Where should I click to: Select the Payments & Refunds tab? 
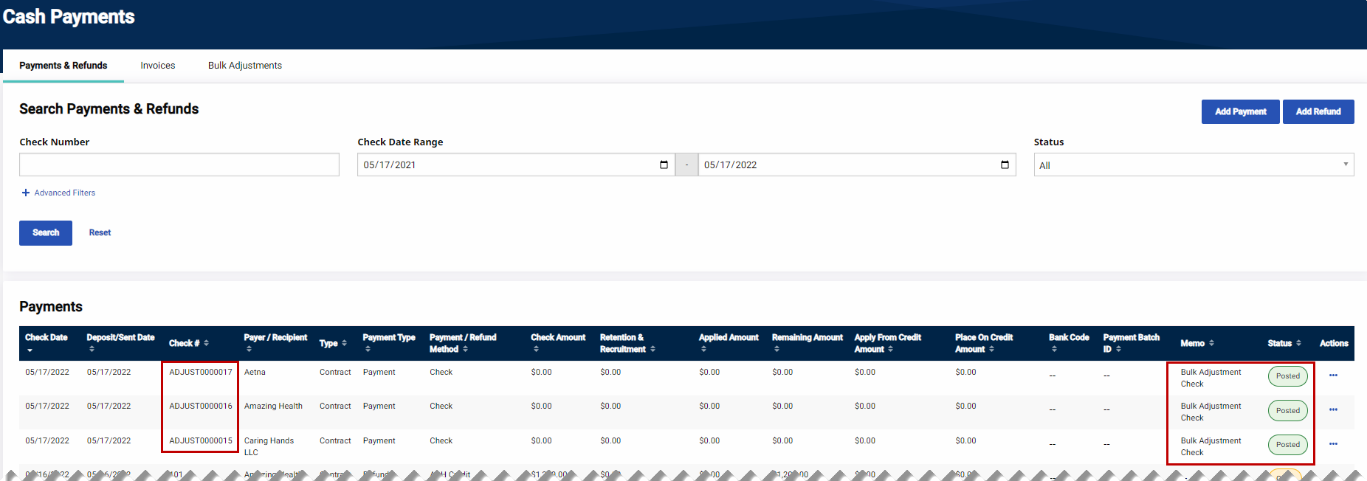tap(63, 66)
